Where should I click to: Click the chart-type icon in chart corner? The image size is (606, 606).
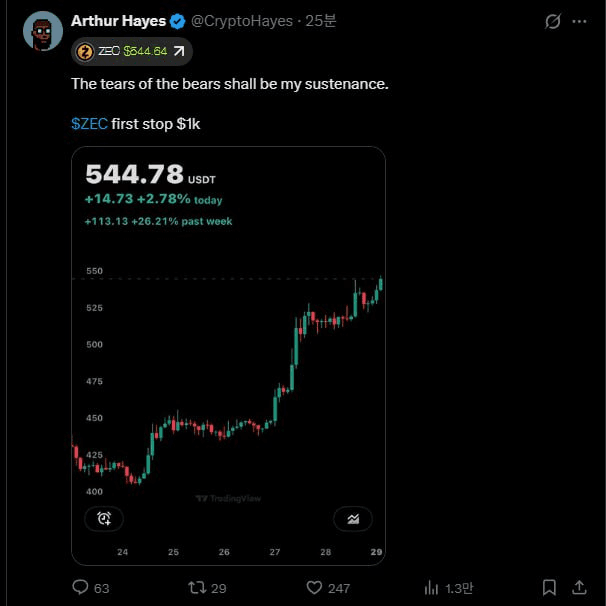tap(353, 518)
